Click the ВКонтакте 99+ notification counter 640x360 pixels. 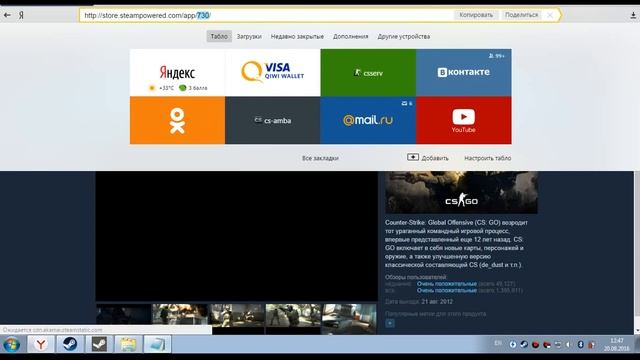point(497,56)
